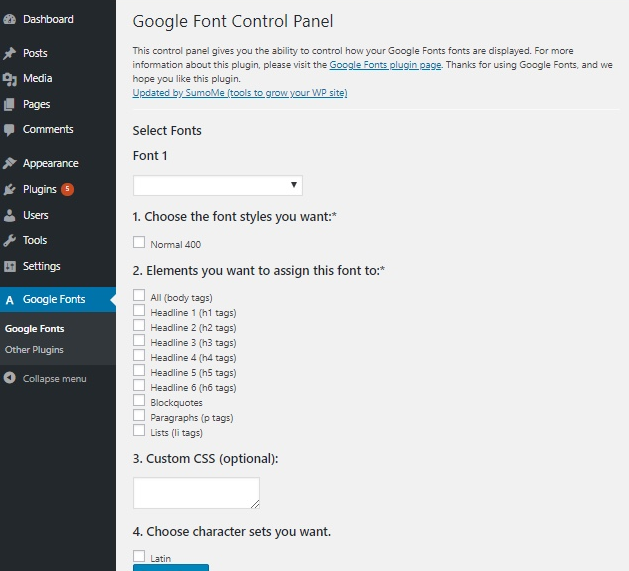Click the Collapse menu arrow icon
629x571 pixels.
coord(10,378)
